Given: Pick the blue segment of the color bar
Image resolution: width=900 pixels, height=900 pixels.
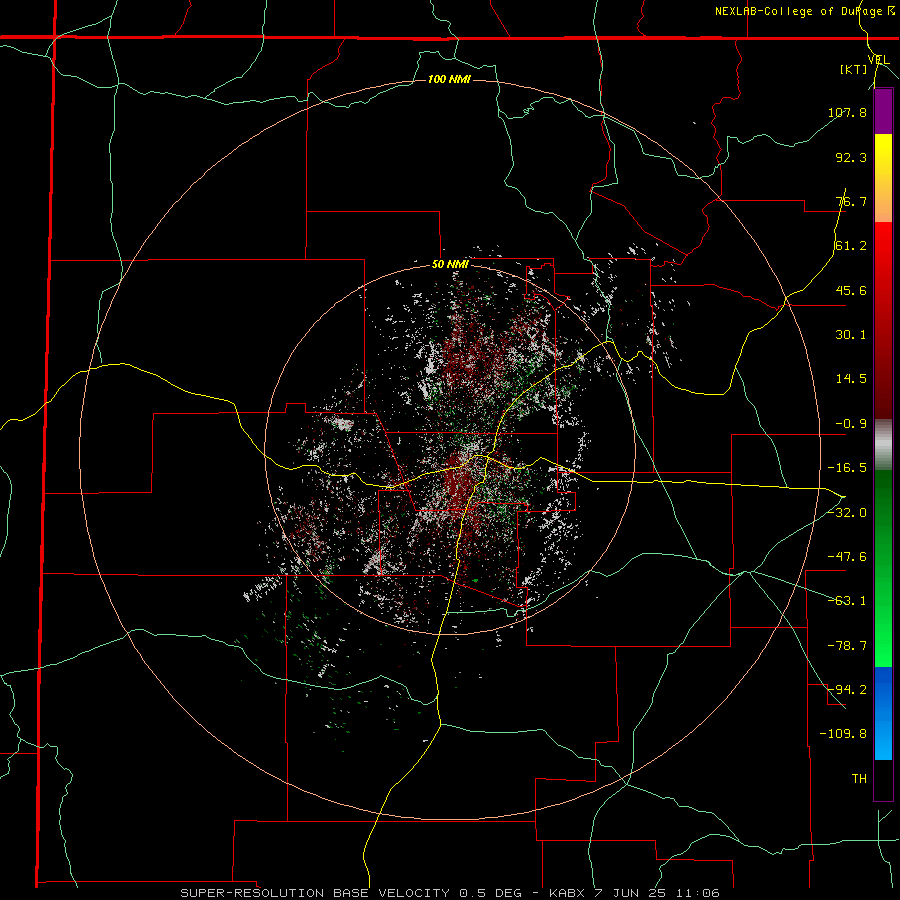Looking at the screenshot, I should point(883,713).
